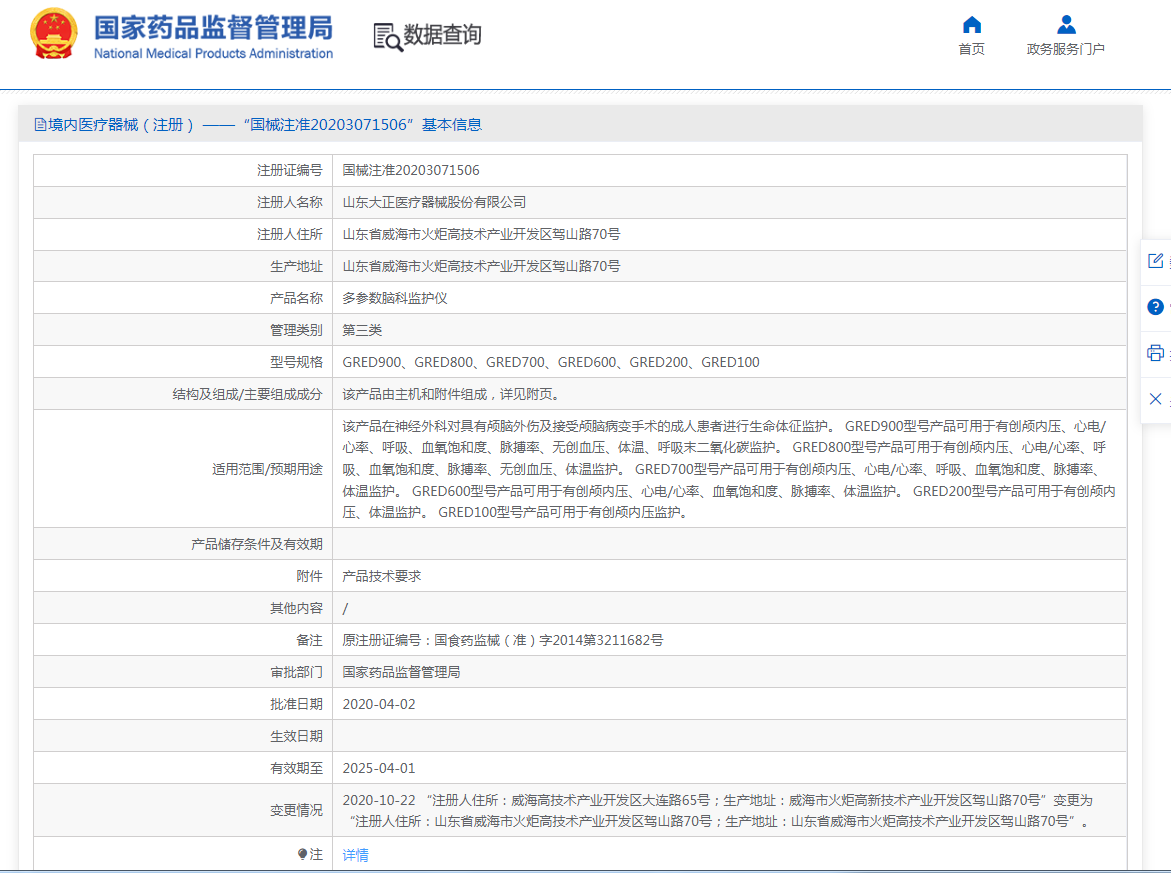
Task: Click 第三类 management category value
Action: [361, 330]
